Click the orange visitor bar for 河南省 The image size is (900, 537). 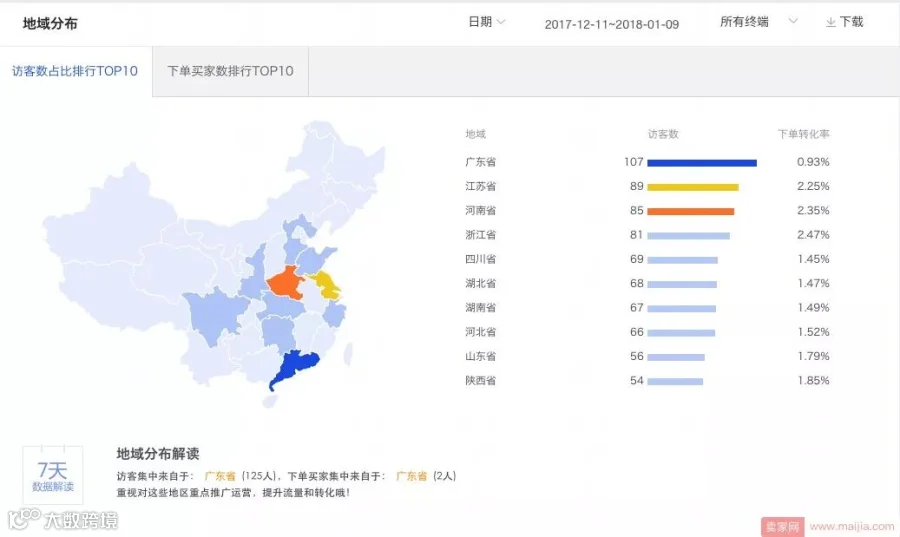[690, 212]
